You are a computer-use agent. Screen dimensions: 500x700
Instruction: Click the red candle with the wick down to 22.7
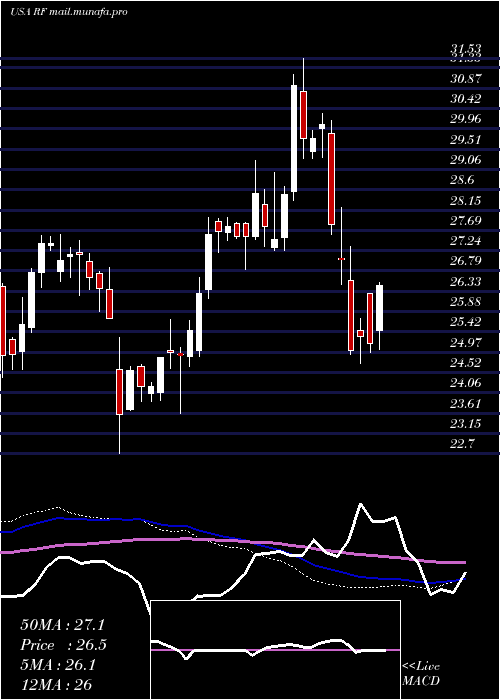pyautogui.click(x=119, y=392)
